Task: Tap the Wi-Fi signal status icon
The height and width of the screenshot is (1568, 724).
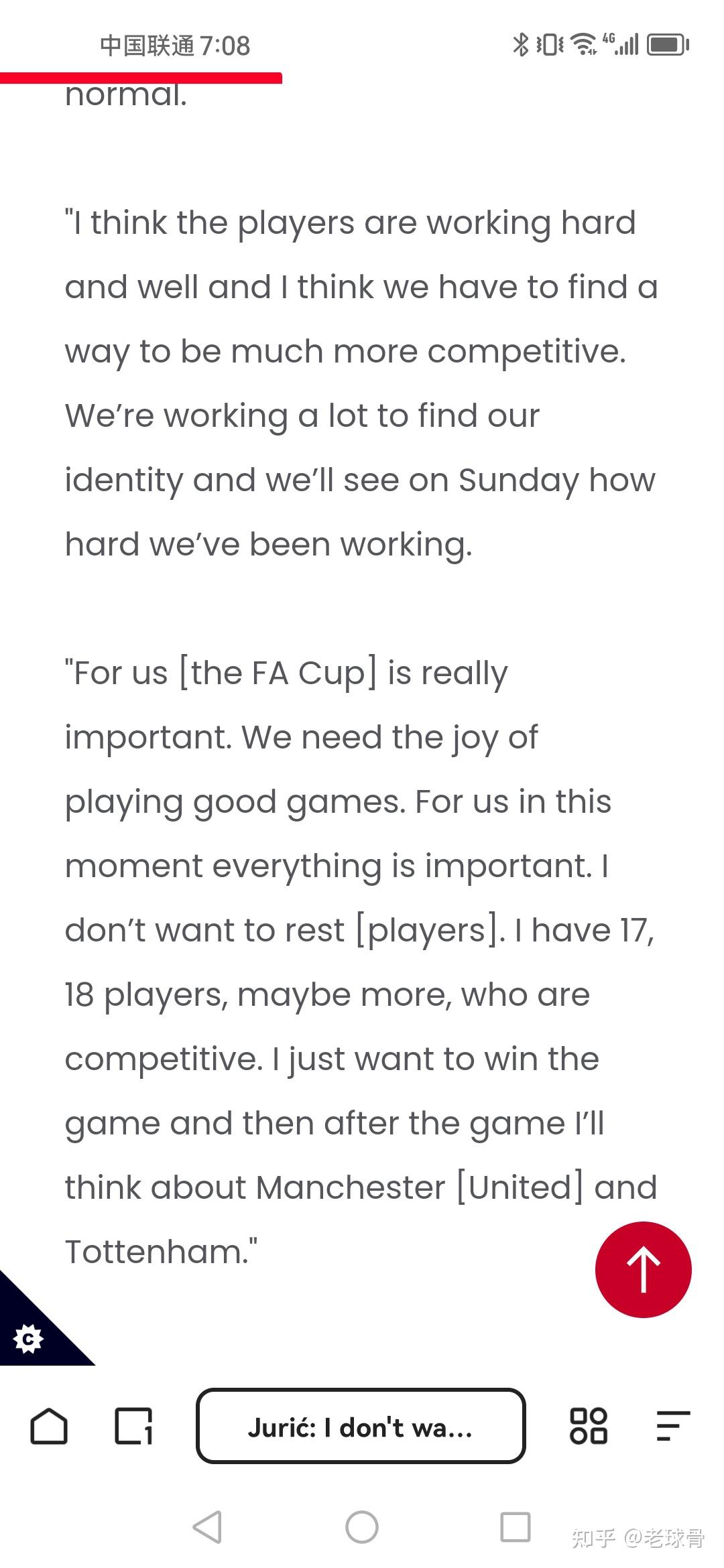Action: click(x=584, y=44)
